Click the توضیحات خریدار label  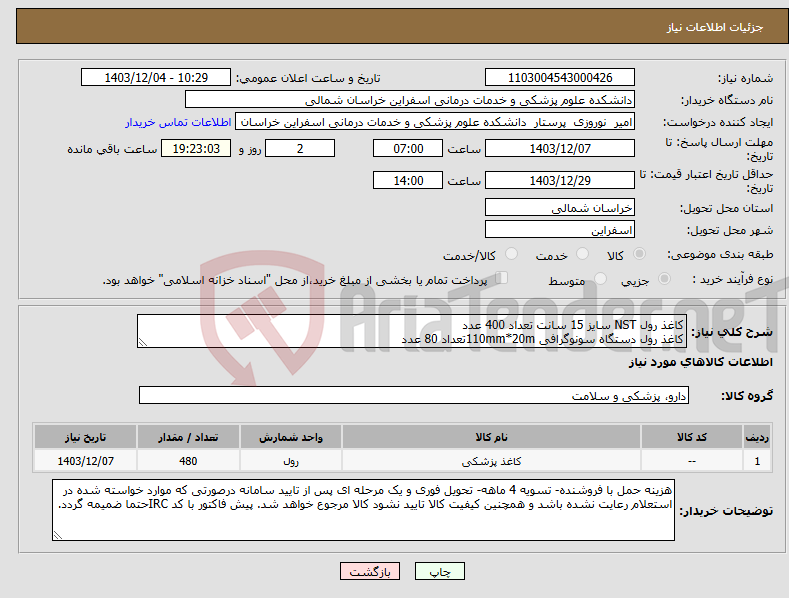coord(726,511)
